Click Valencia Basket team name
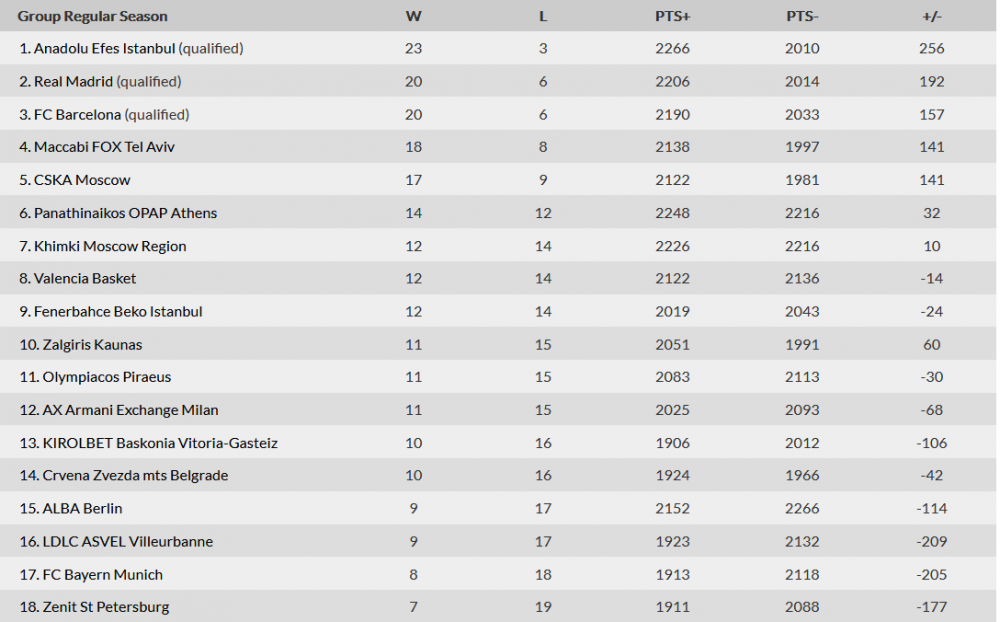 [85, 278]
